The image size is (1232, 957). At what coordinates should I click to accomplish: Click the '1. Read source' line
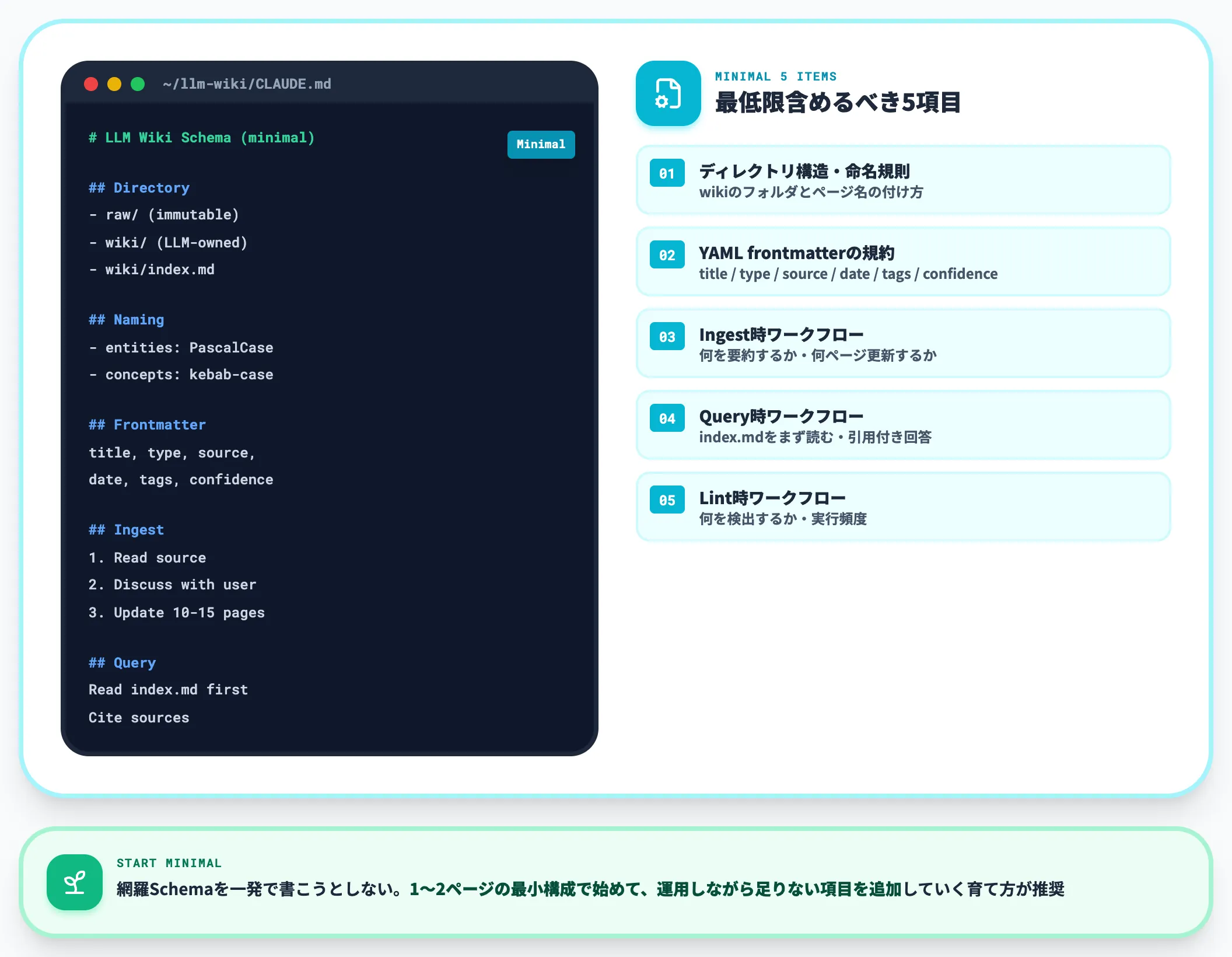pos(147,558)
